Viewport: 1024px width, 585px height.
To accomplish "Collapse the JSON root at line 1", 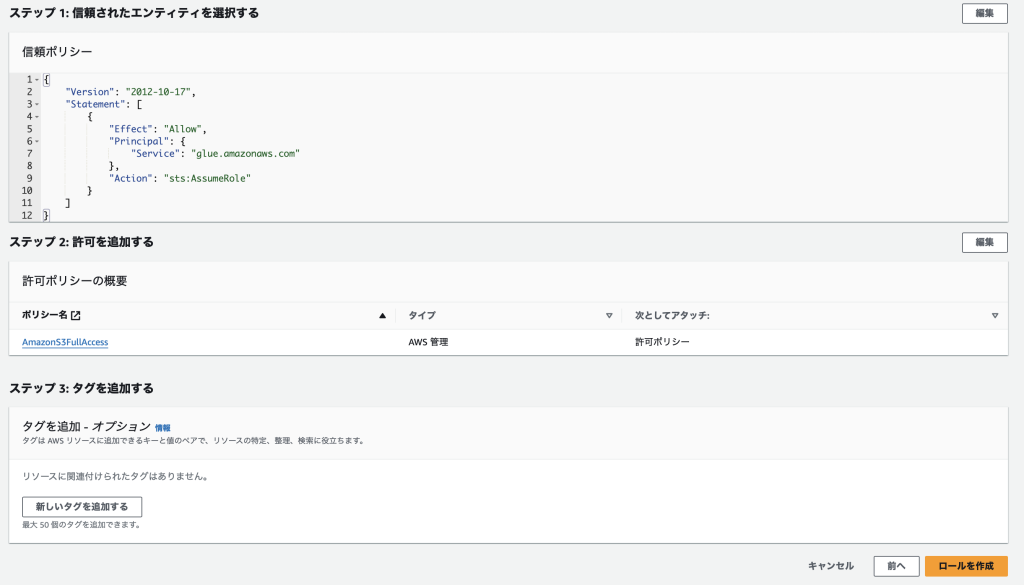I will (x=37, y=79).
